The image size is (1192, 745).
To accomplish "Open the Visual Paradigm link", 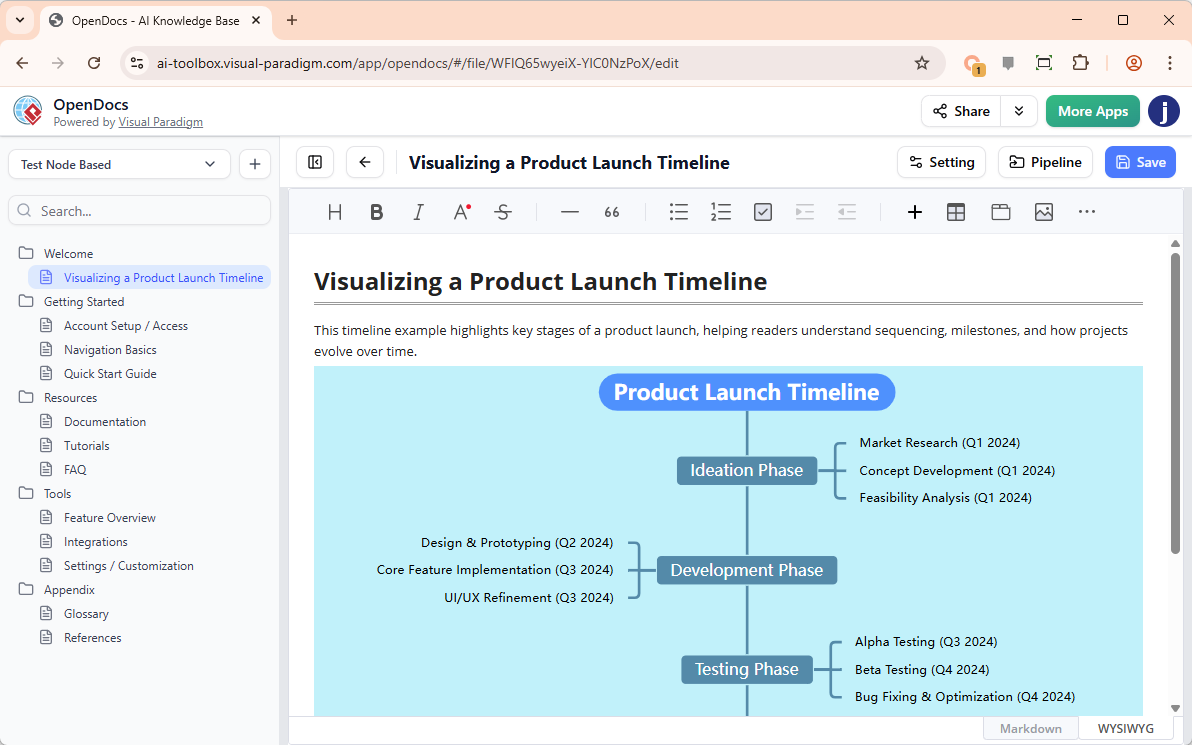I will point(160,122).
